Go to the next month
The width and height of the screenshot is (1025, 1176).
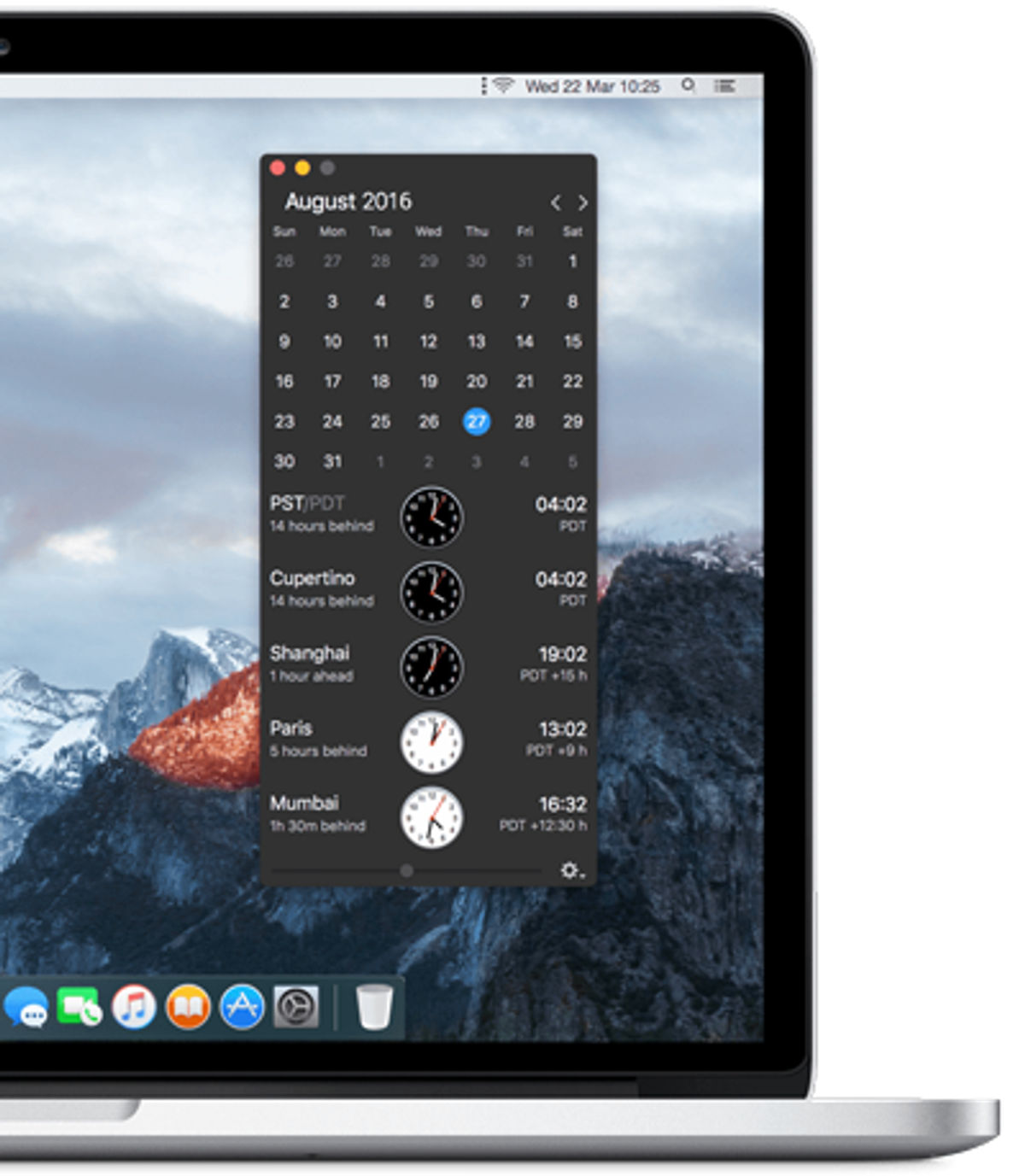pos(583,202)
